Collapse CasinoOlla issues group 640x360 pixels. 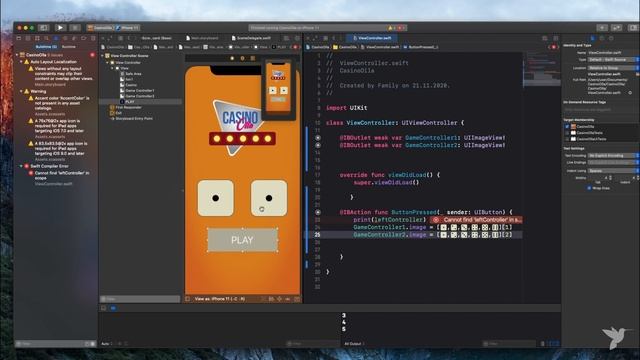click(18, 55)
